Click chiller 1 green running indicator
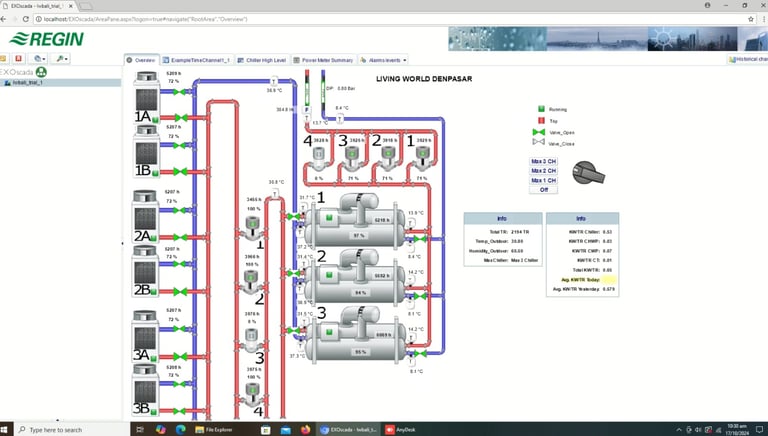This screenshot has width=768, height=436. tap(330, 218)
